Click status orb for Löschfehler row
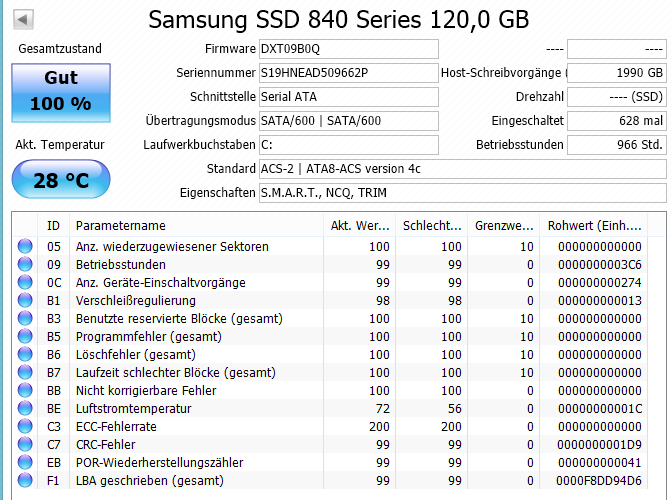The image size is (671, 500). point(25,354)
